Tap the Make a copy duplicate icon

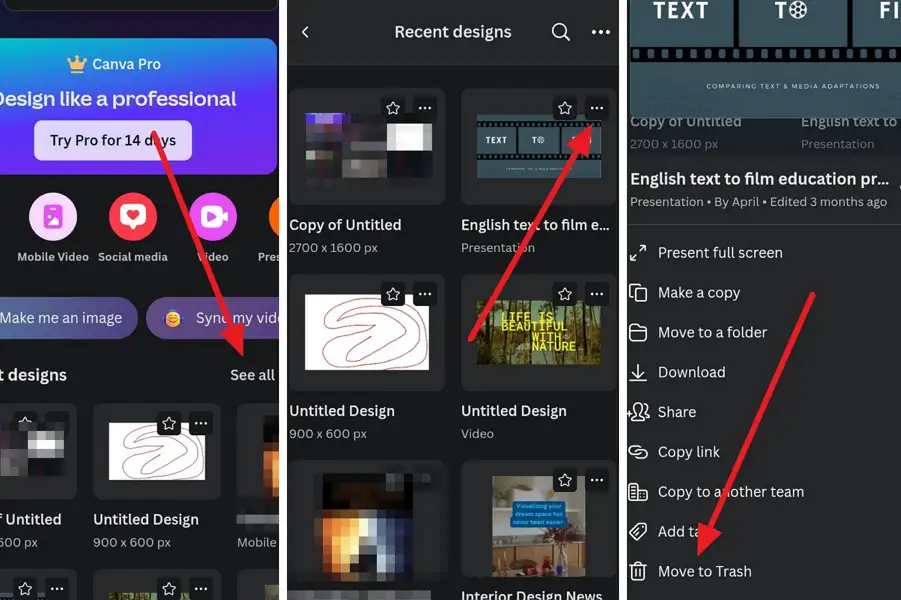click(x=638, y=293)
